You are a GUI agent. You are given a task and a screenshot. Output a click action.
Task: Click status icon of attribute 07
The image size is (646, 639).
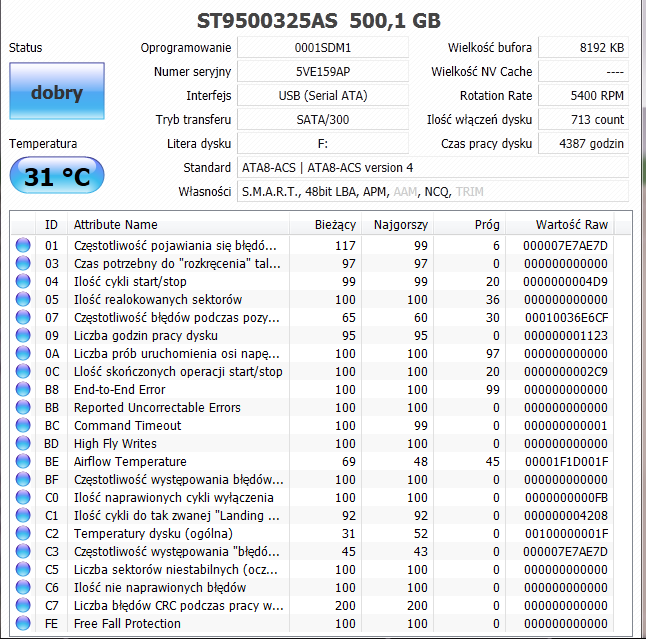23,317
